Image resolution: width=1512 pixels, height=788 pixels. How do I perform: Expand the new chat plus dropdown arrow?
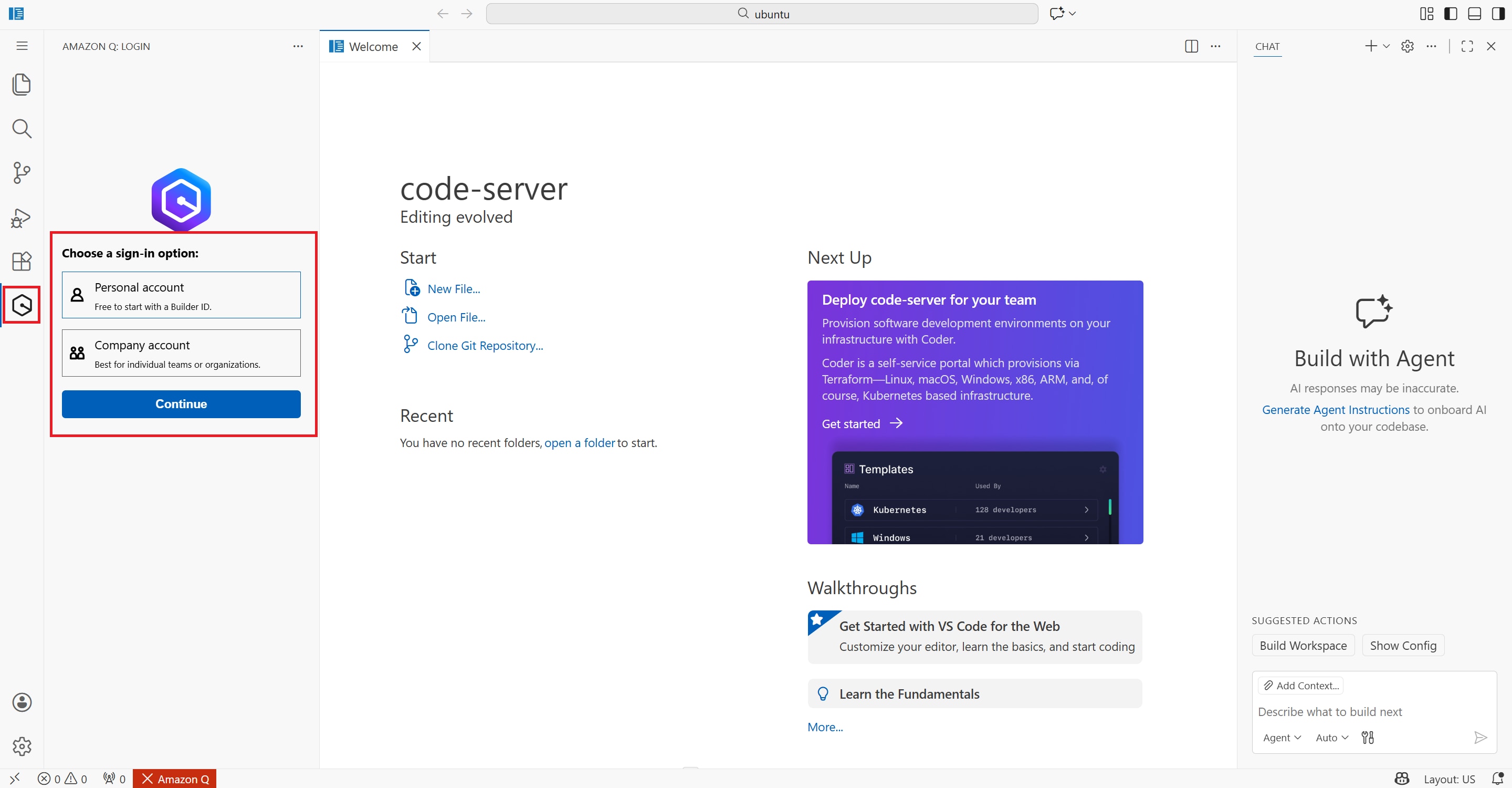coord(1387,46)
